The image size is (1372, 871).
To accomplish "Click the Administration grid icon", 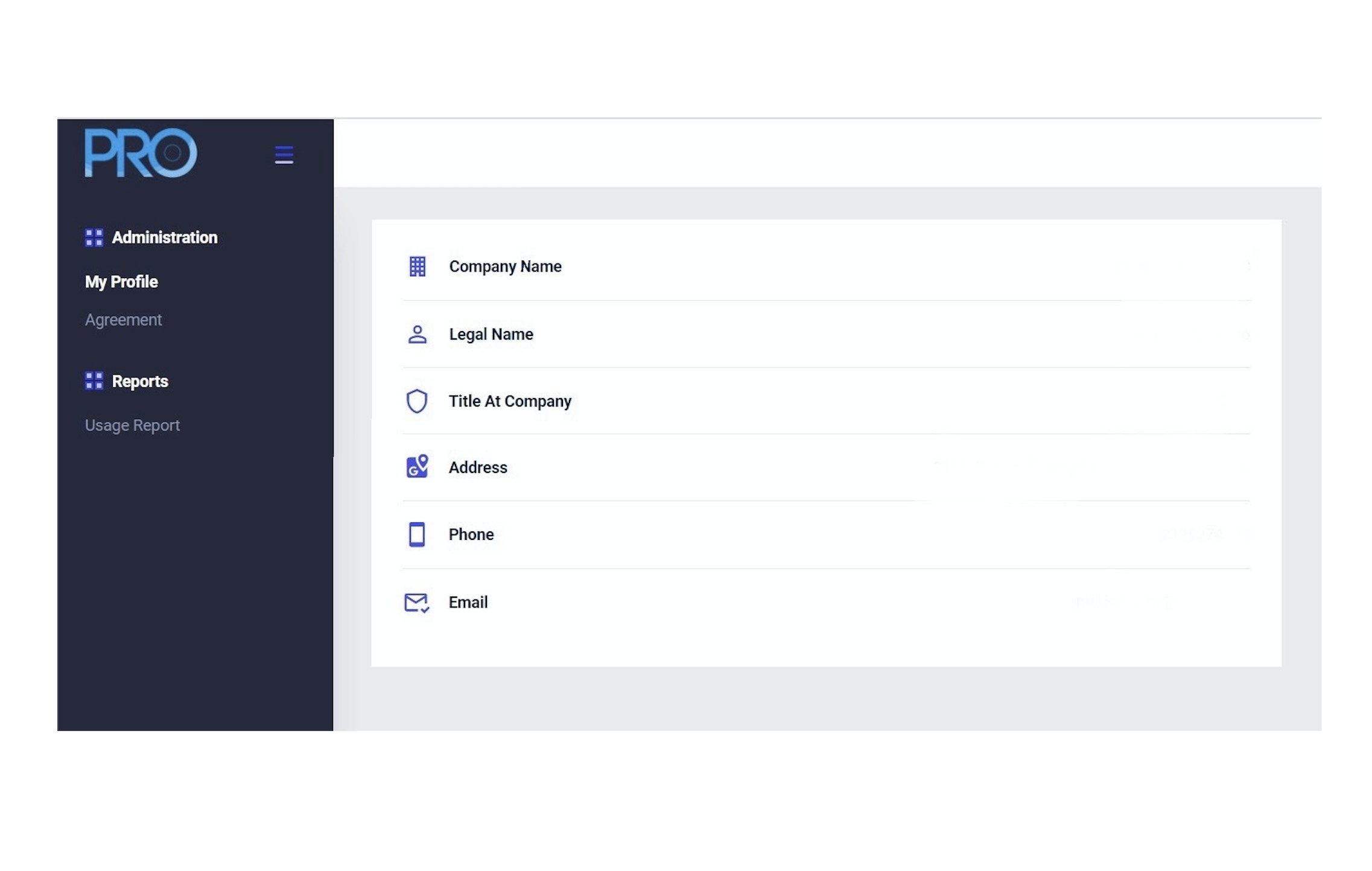I will [x=94, y=237].
